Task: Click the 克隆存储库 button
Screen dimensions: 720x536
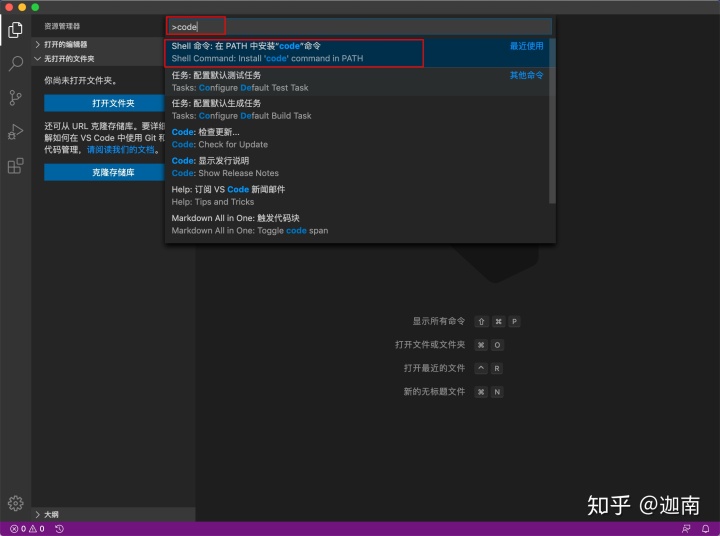Action: (x=104, y=173)
